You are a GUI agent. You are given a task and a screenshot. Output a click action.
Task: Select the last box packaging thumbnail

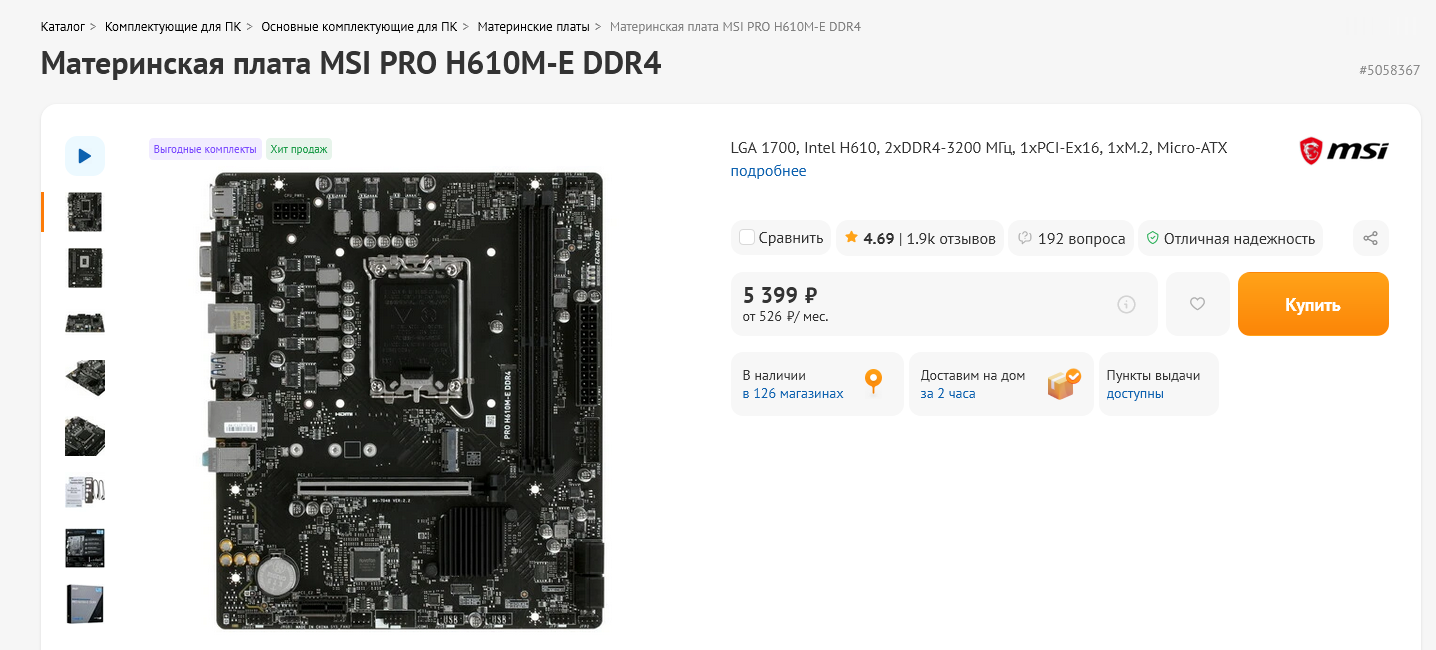pos(85,604)
